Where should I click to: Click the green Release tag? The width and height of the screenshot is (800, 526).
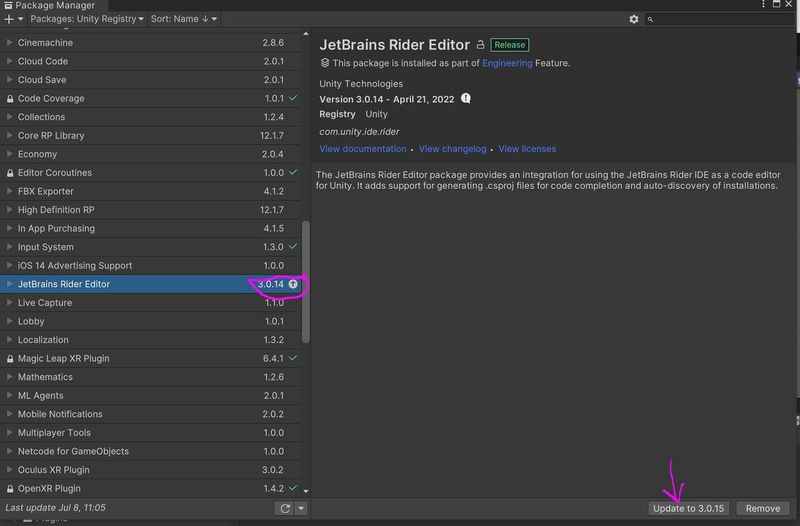point(510,45)
